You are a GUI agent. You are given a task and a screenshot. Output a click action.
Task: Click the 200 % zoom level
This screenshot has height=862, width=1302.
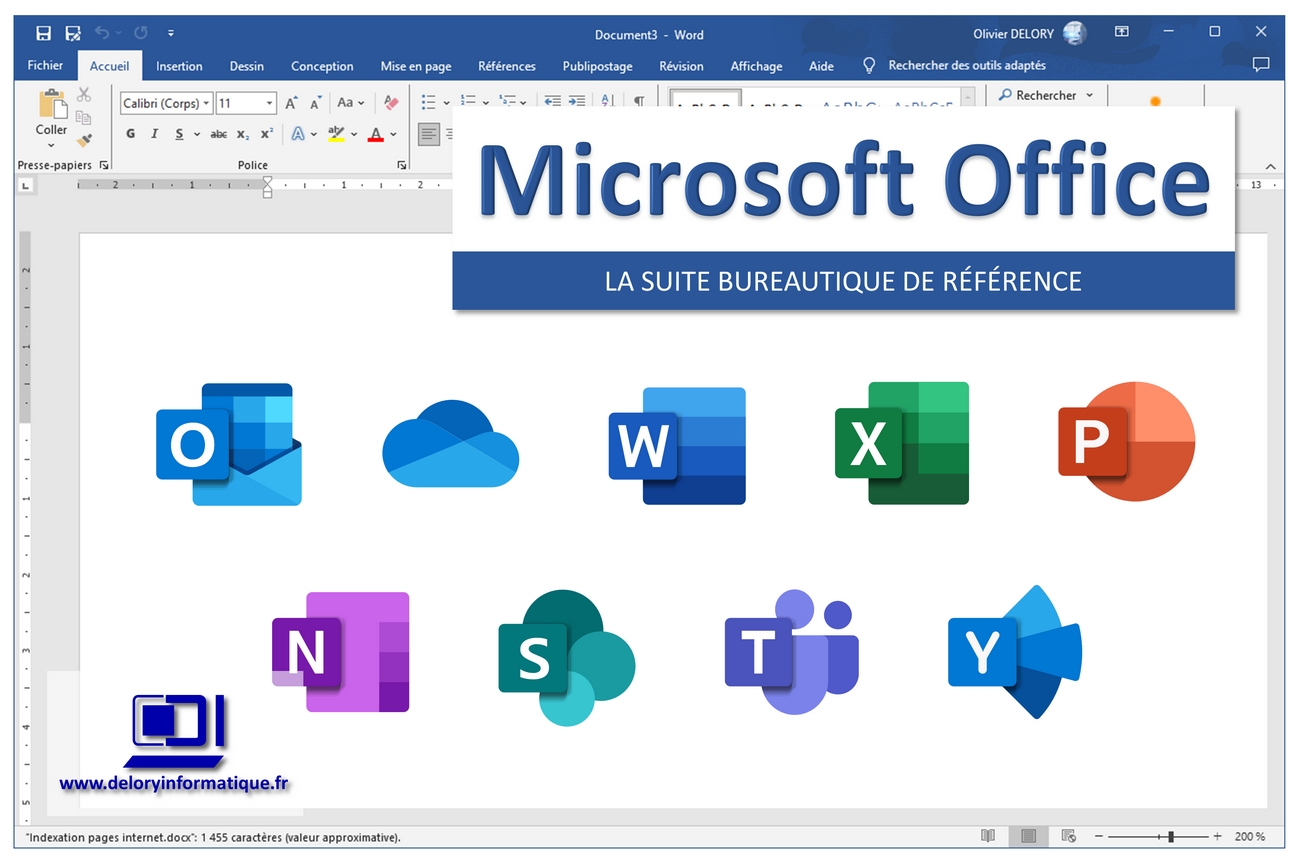(1249, 836)
